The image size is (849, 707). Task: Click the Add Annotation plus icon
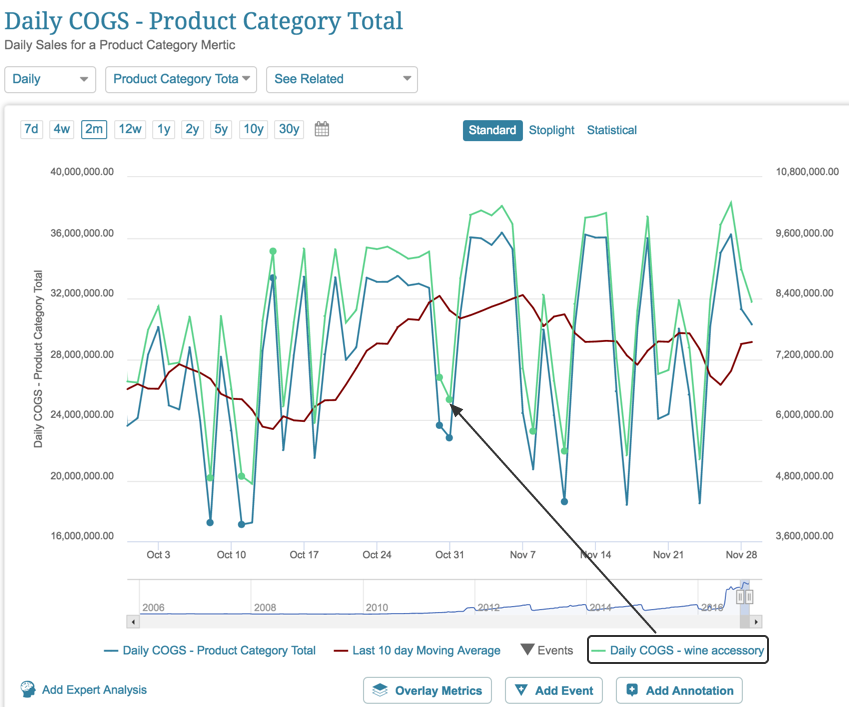[632, 690]
